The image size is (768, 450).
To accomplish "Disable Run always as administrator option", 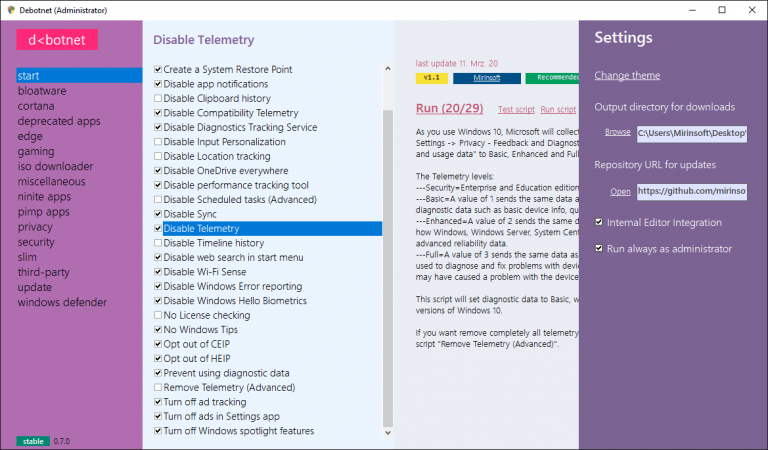I will click(x=600, y=248).
